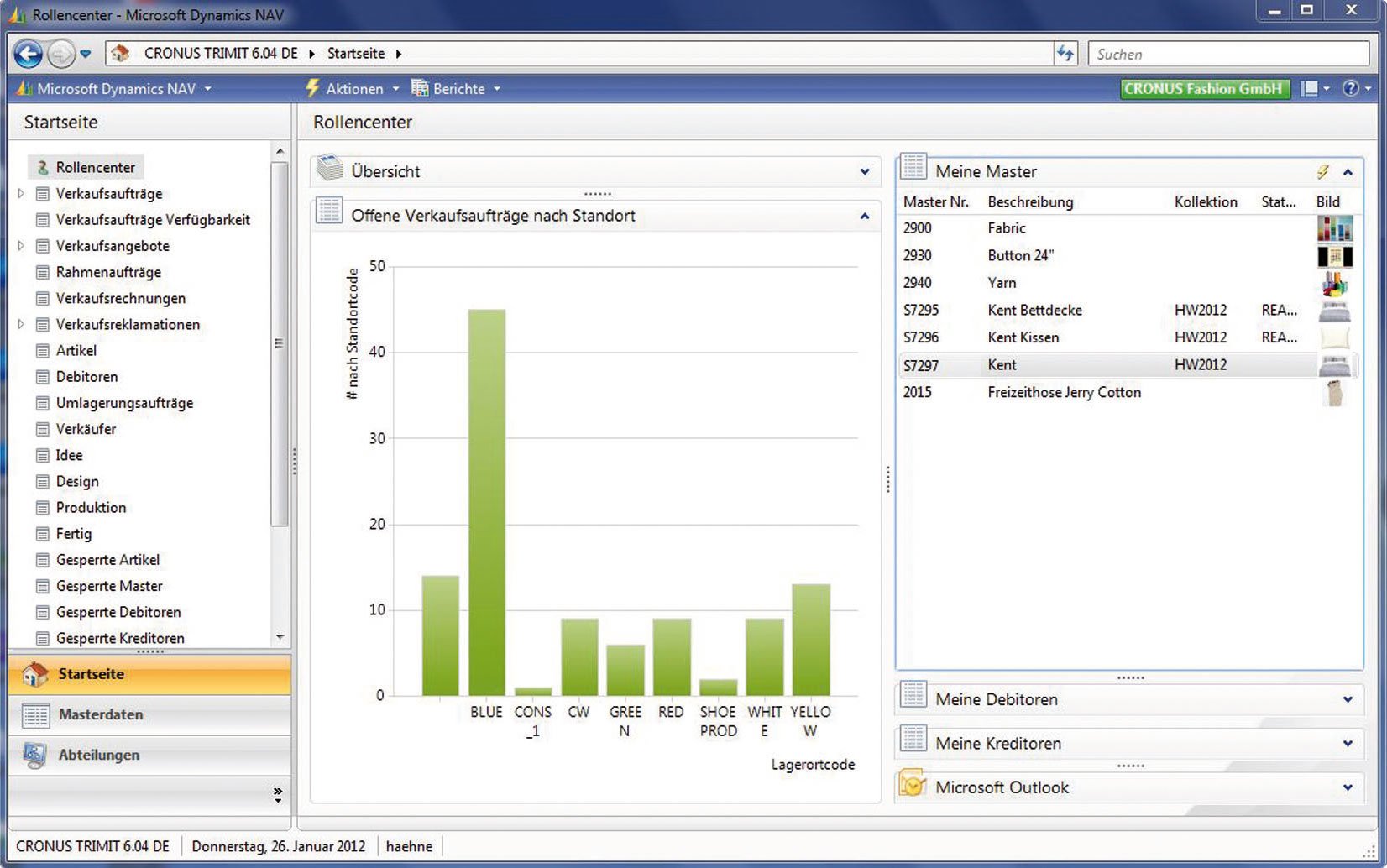The height and width of the screenshot is (868, 1387).
Task: Click the Produktion list icon
Action: (x=42, y=508)
